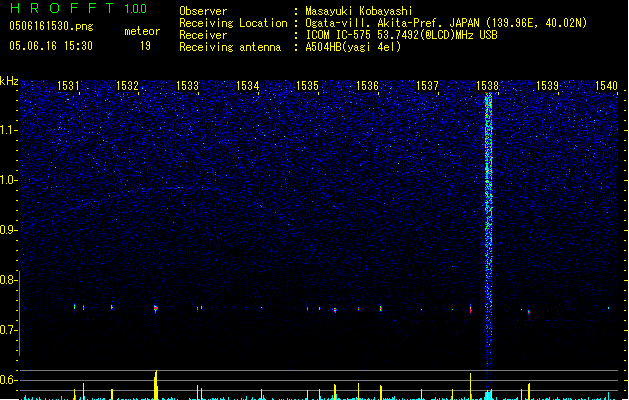
Task: Click the receiver ICOM IC-575 text
Action: pyautogui.click(x=338, y=35)
